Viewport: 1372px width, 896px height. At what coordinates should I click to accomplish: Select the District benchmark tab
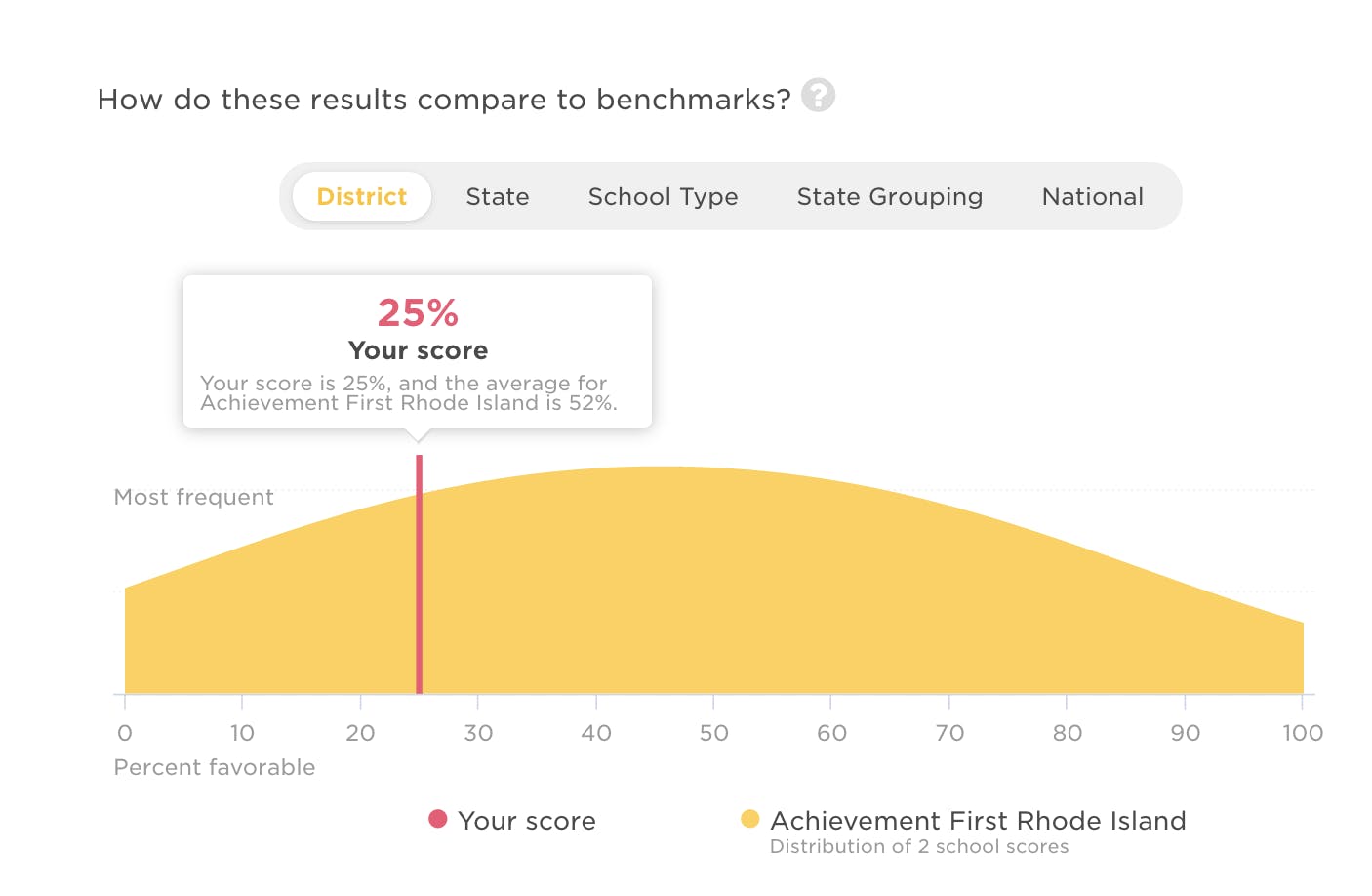362,196
